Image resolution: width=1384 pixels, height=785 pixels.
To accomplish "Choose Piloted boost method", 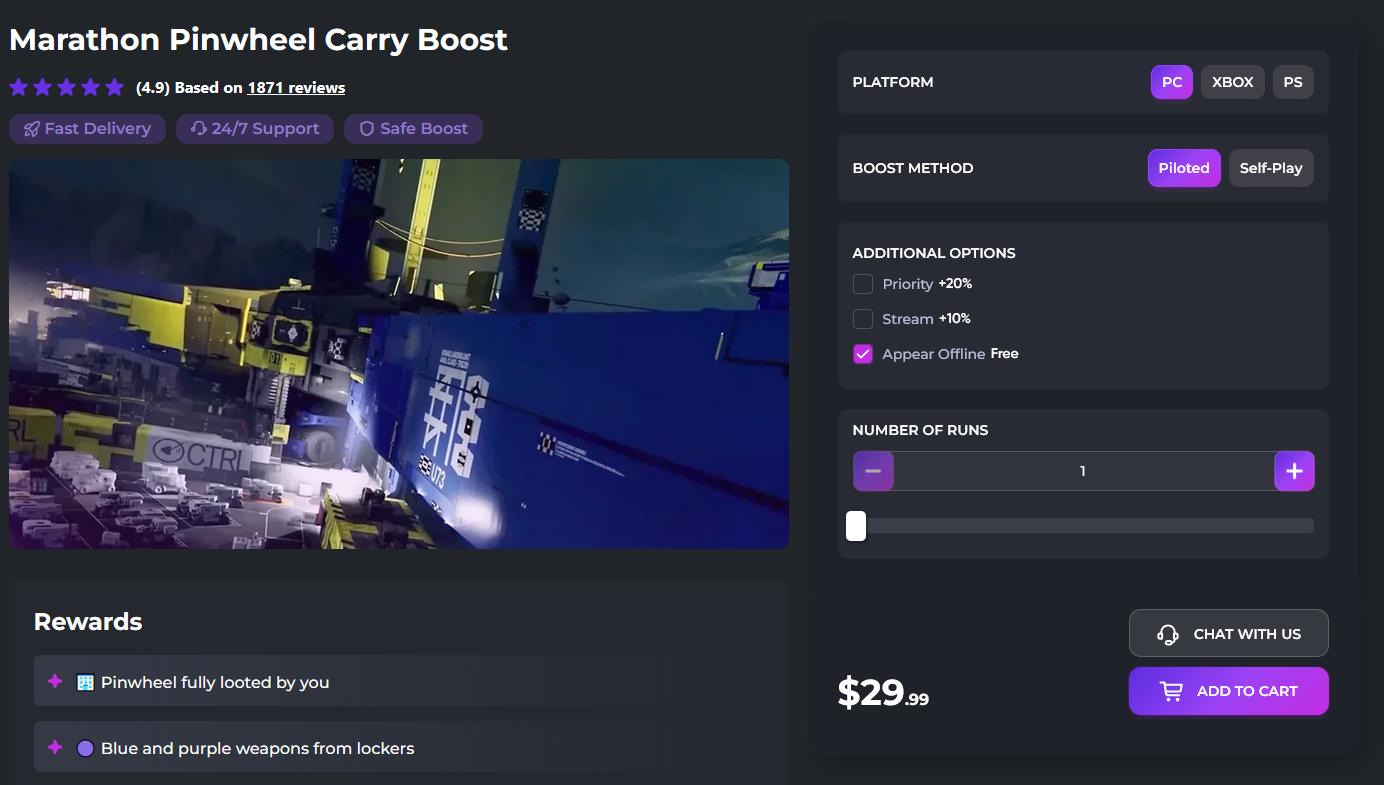I will pyautogui.click(x=1184, y=168).
